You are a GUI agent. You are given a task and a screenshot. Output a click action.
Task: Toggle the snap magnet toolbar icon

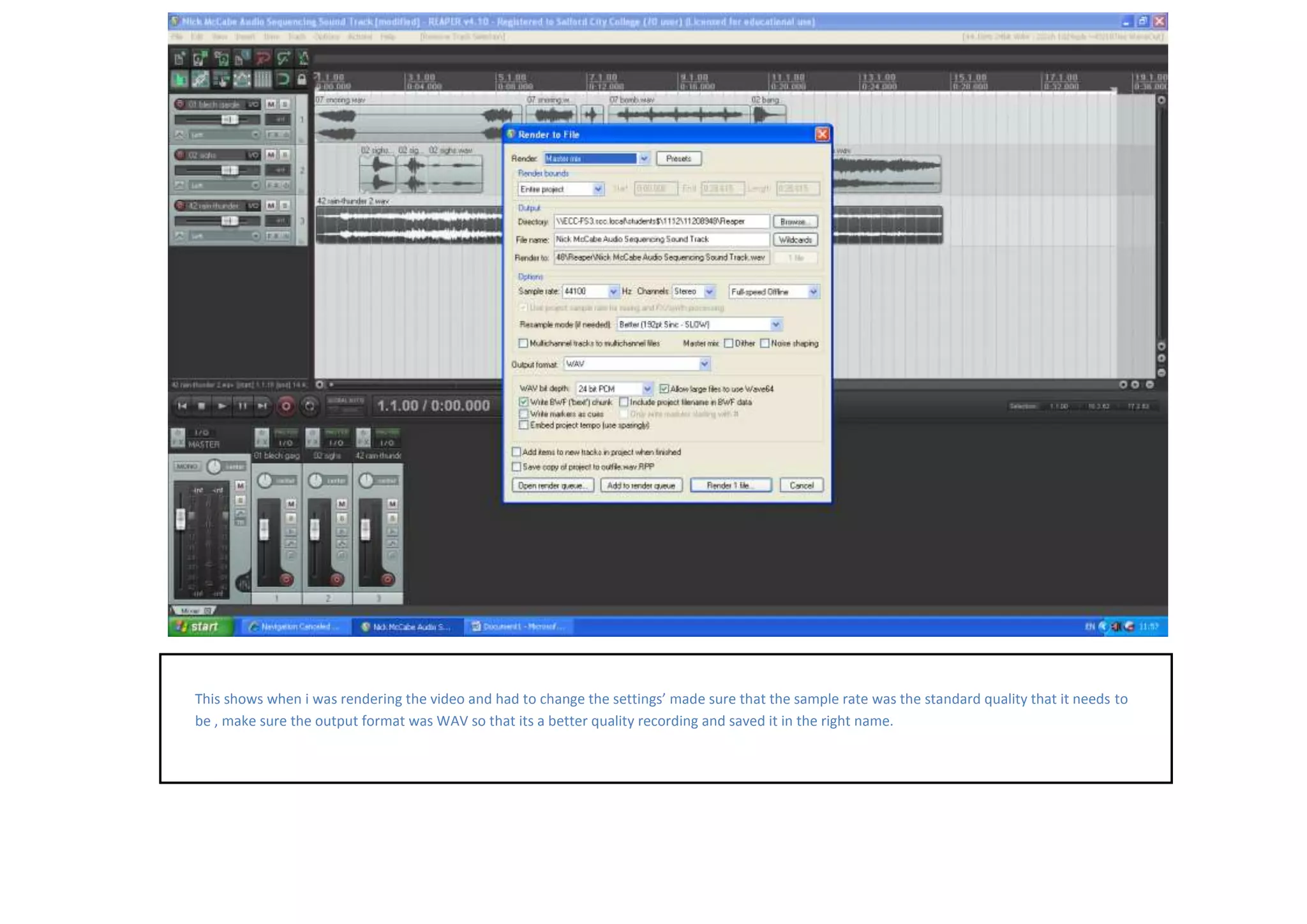pos(283,79)
